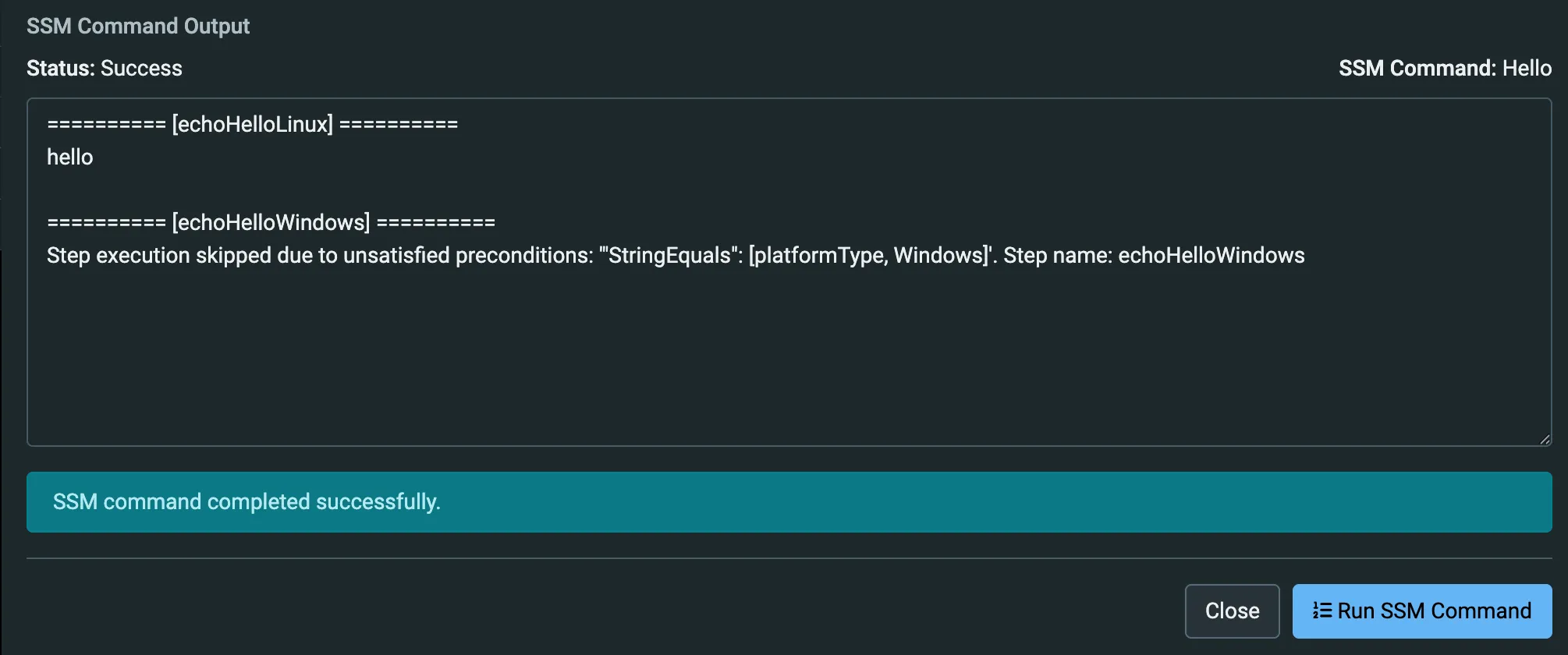Click the 'SSM Command: Hello' label
This screenshot has width=1568, height=655.
coord(1445,69)
